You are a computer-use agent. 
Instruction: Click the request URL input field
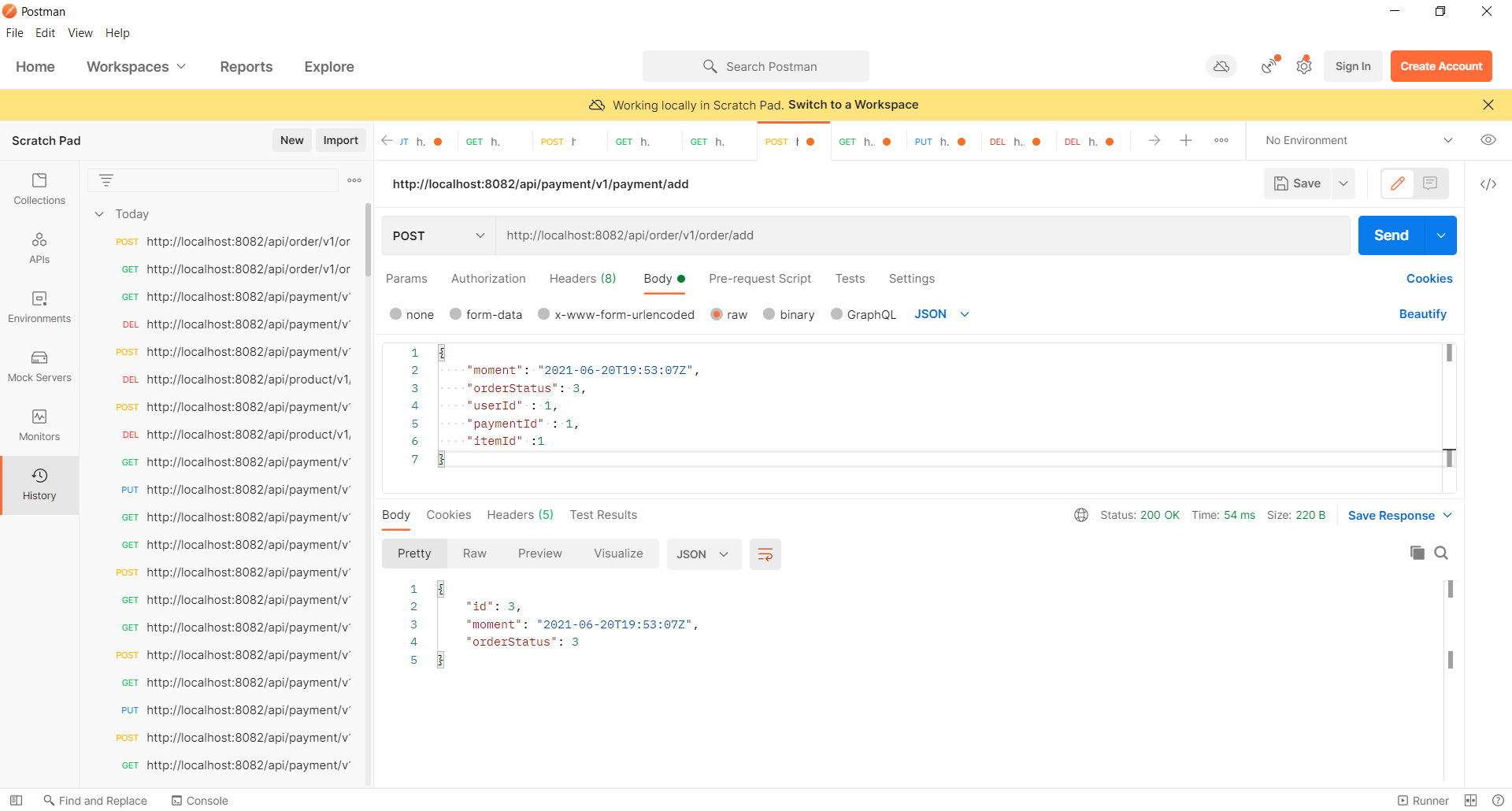[x=922, y=235]
